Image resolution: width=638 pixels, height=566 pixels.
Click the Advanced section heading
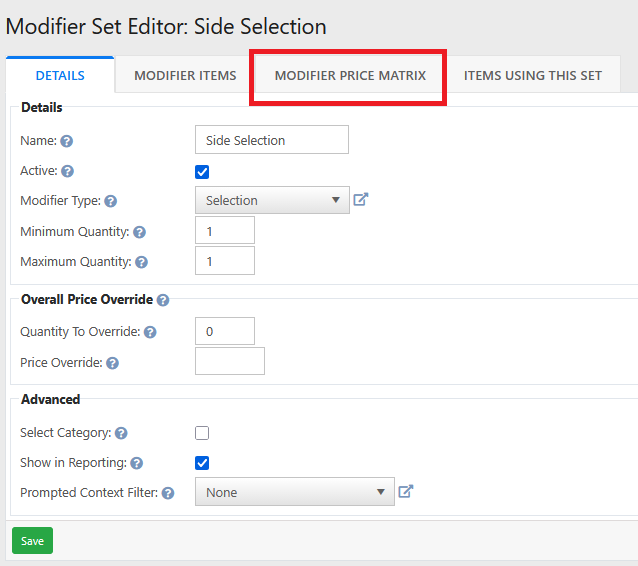click(50, 400)
